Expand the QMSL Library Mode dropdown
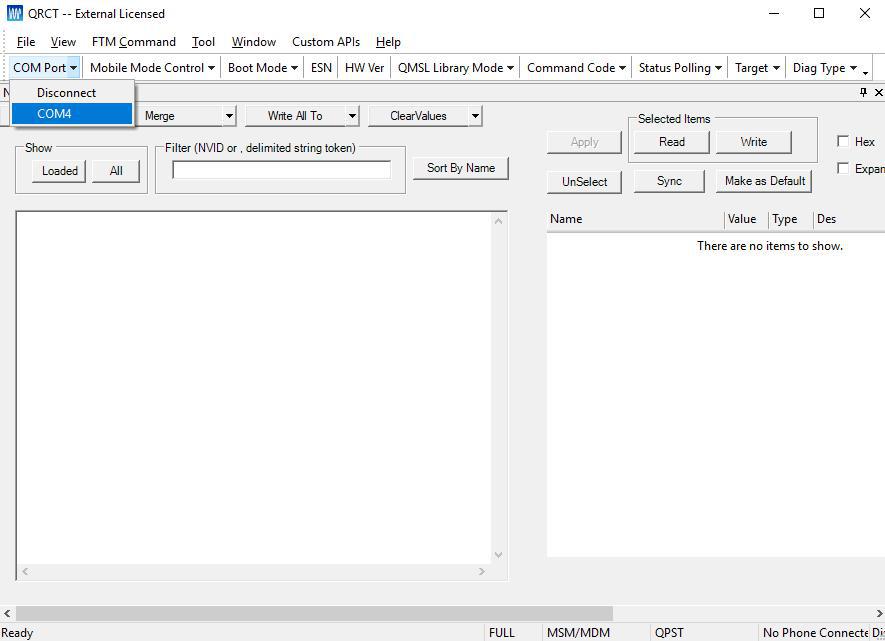This screenshot has height=641, width=885. coord(455,68)
